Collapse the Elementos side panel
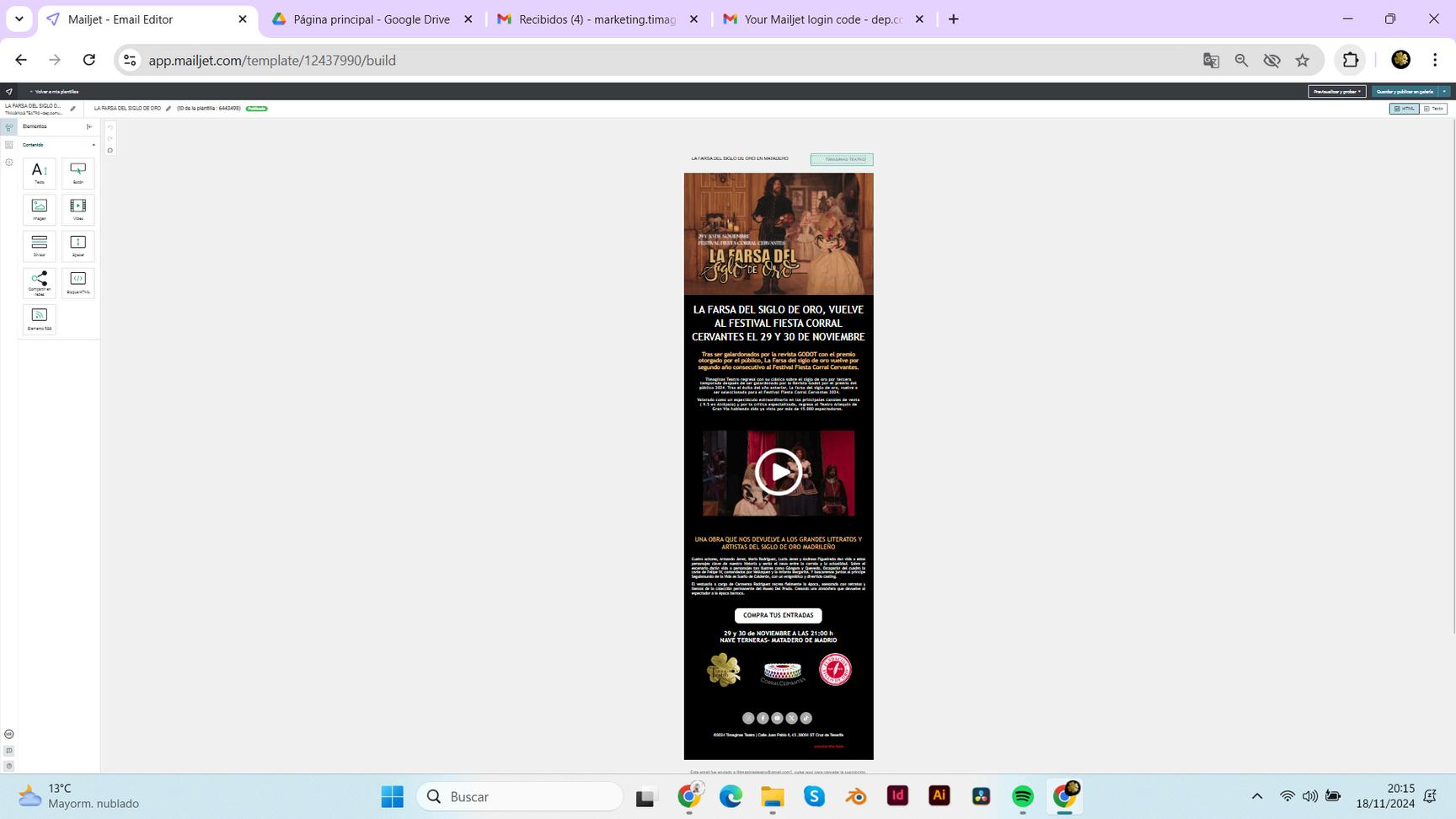The width and height of the screenshot is (1456, 819). tap(89, 126)
